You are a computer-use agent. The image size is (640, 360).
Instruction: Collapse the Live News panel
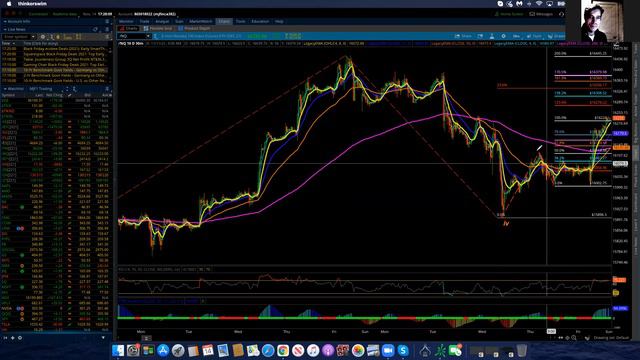5,29
